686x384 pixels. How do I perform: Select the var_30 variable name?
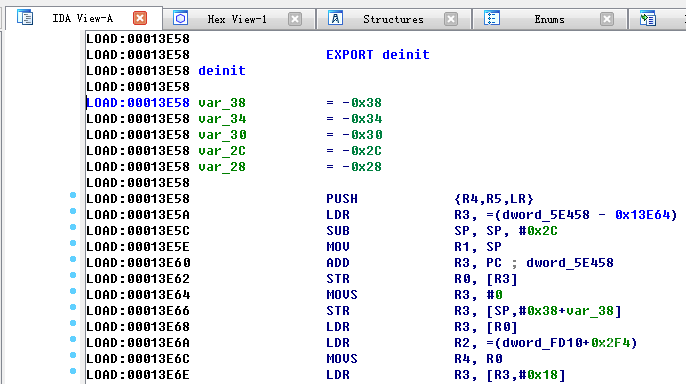222,135
